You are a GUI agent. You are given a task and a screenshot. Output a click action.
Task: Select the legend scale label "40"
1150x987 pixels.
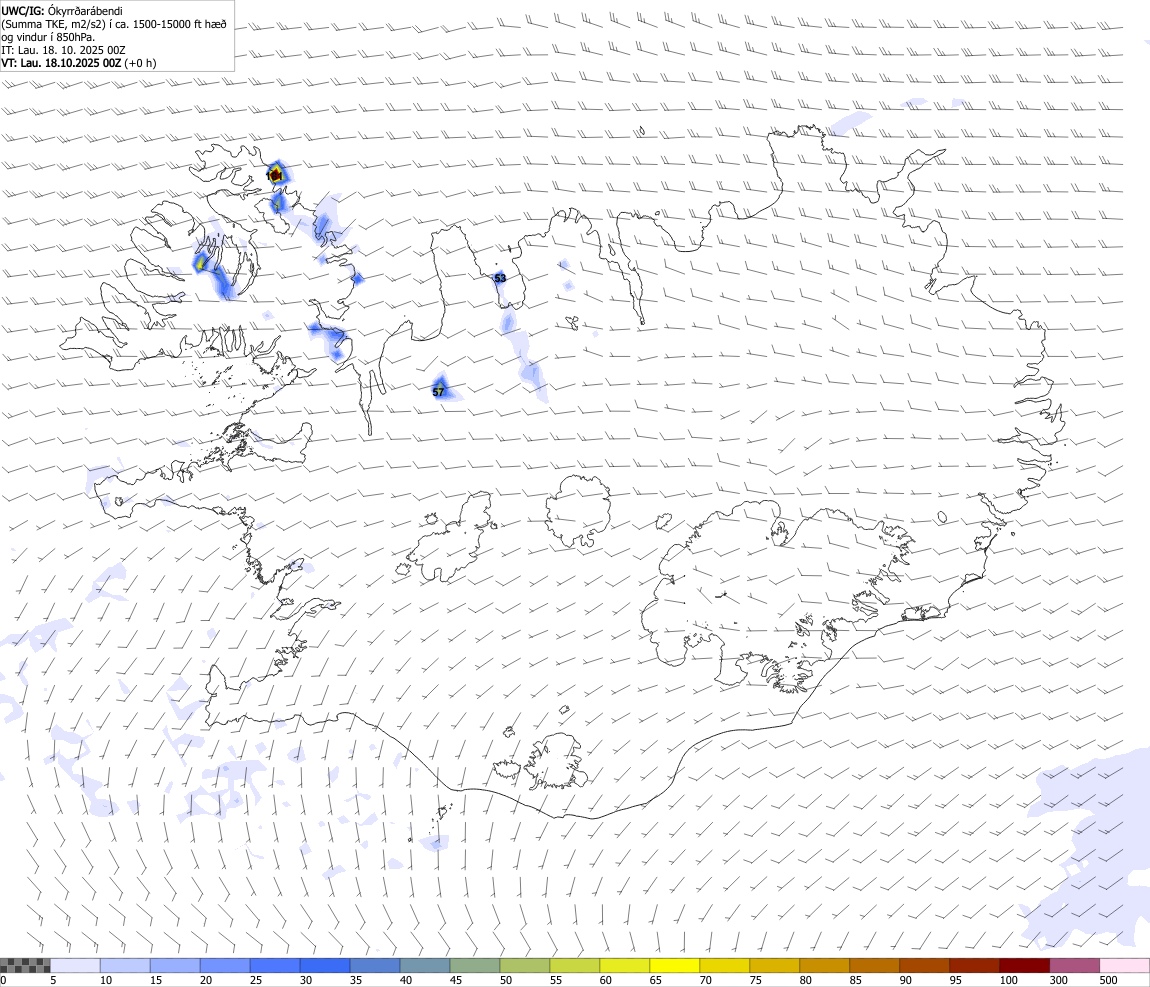[406, 980]
